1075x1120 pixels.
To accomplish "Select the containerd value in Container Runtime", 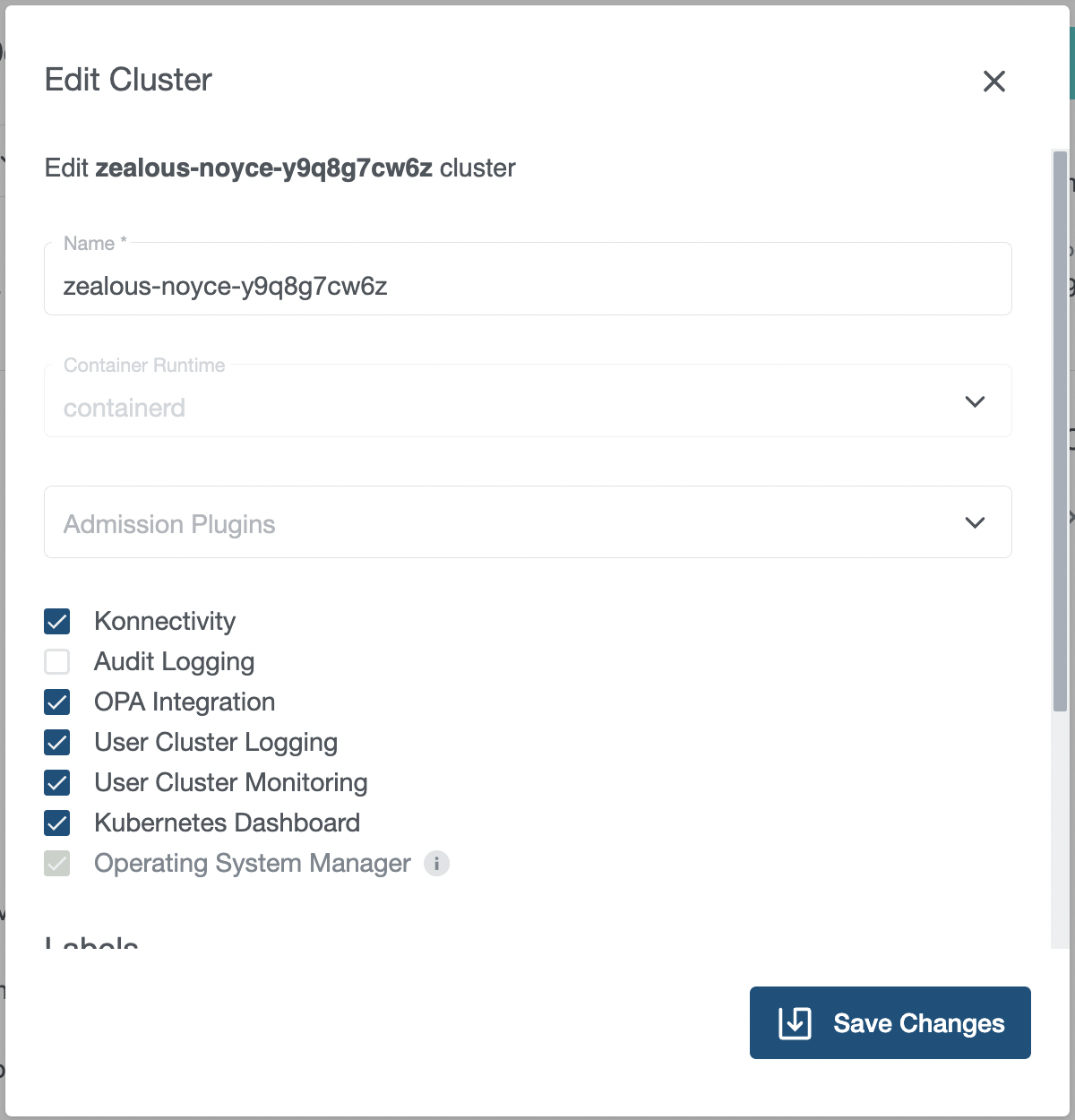I will click(124, 408).
